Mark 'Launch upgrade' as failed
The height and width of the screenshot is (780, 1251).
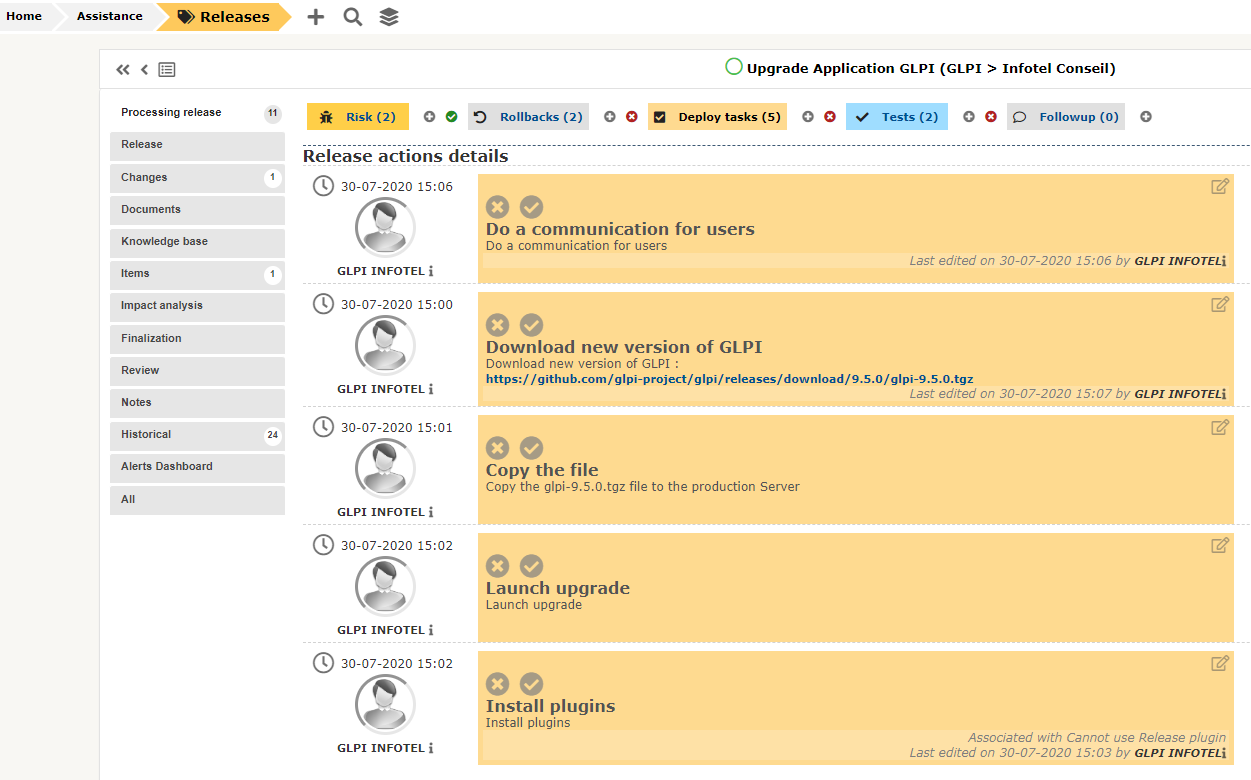click(497, 566)
